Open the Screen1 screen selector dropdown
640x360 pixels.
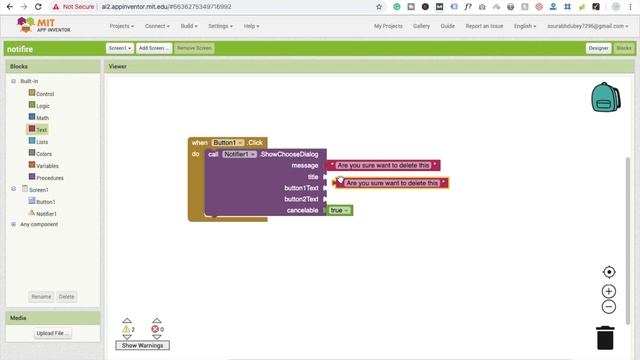pyautogui.click(x=120, y=48)
